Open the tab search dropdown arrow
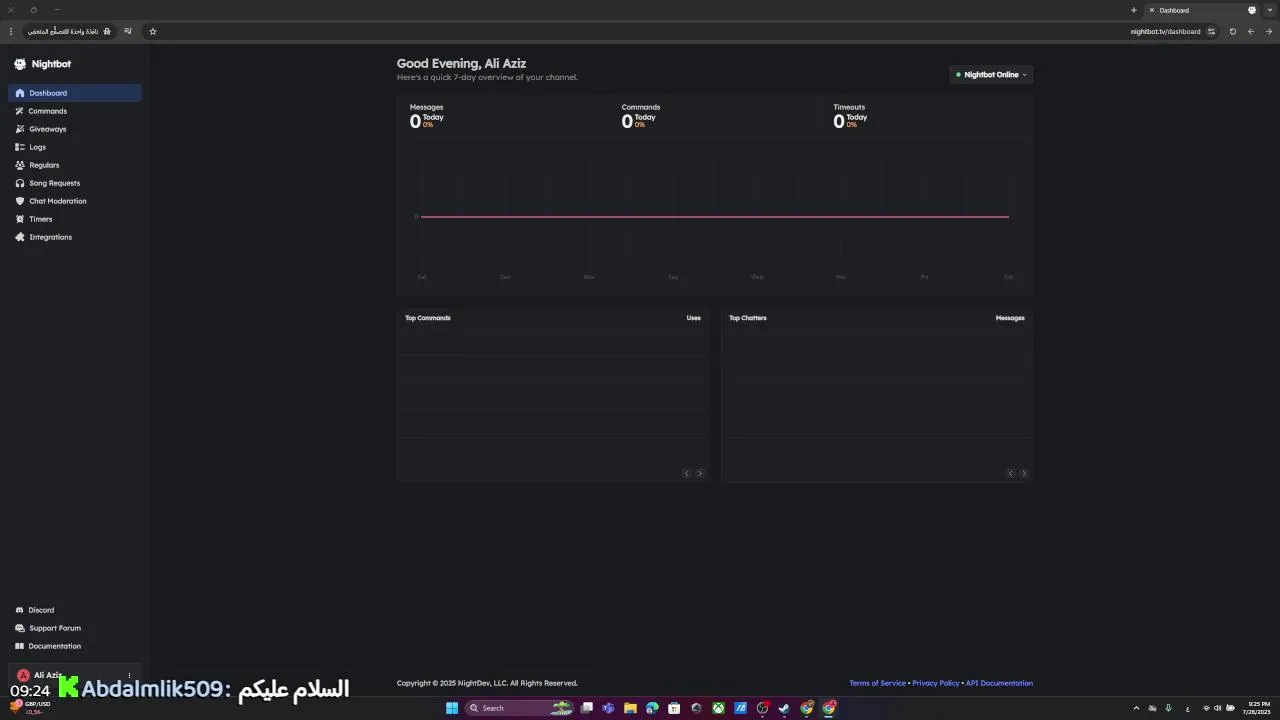 (x=1270, y=10)
